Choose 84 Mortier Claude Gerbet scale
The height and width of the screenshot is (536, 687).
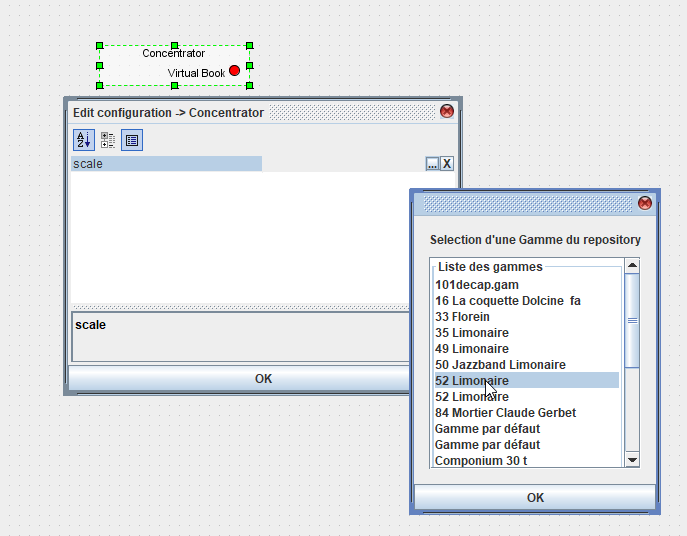coord(505,413)
